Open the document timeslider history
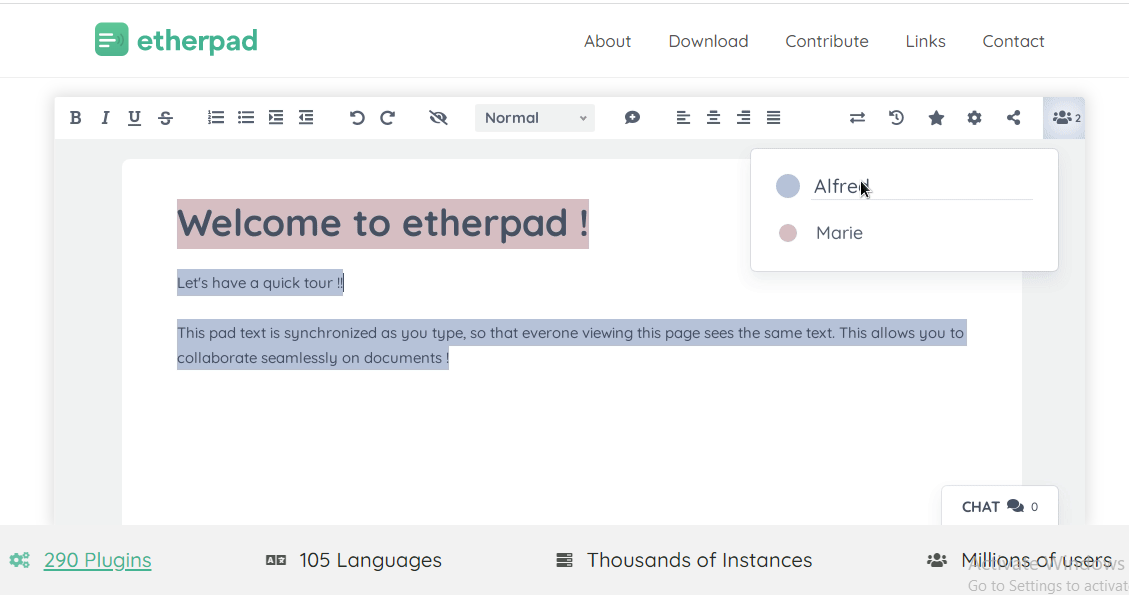Screen dimensions: 1129x602 point(896,117)
